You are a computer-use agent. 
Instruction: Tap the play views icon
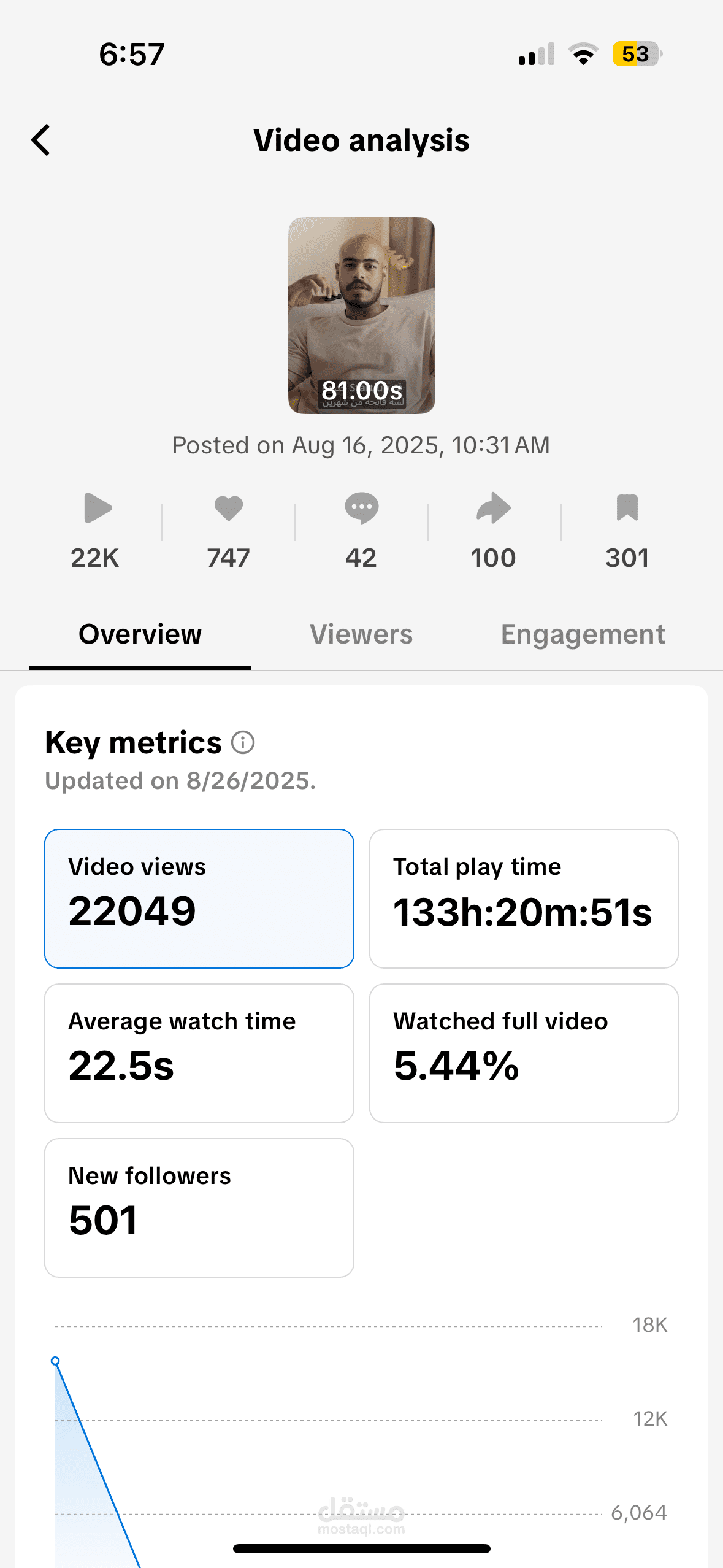tap(98, 509)
